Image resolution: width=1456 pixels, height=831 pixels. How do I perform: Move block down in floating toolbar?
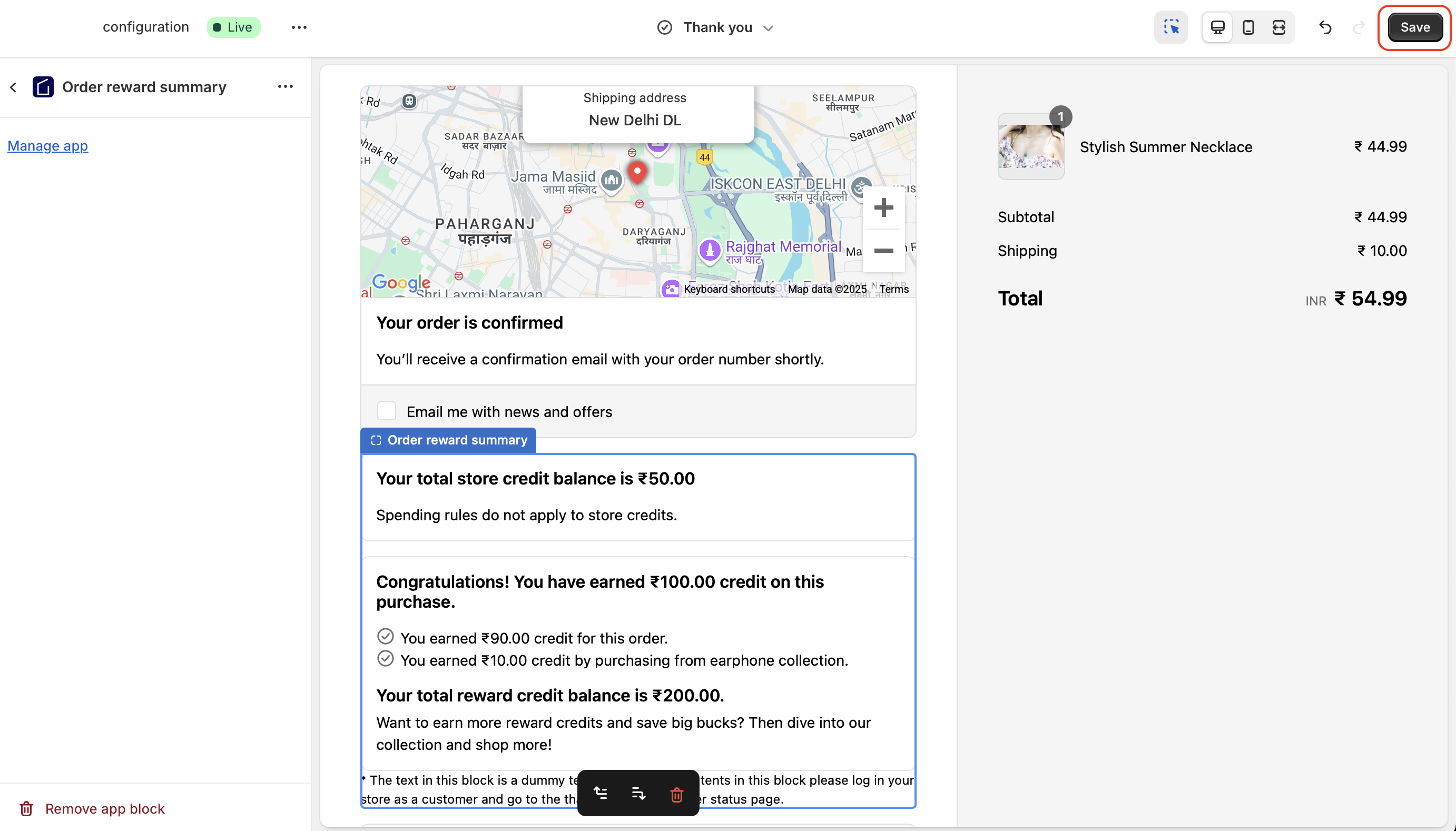tap(638, 793)
